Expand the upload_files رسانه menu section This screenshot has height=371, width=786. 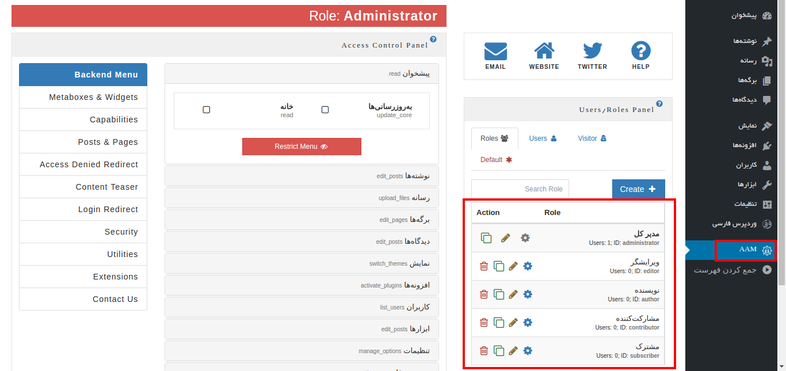click(301, 198)
